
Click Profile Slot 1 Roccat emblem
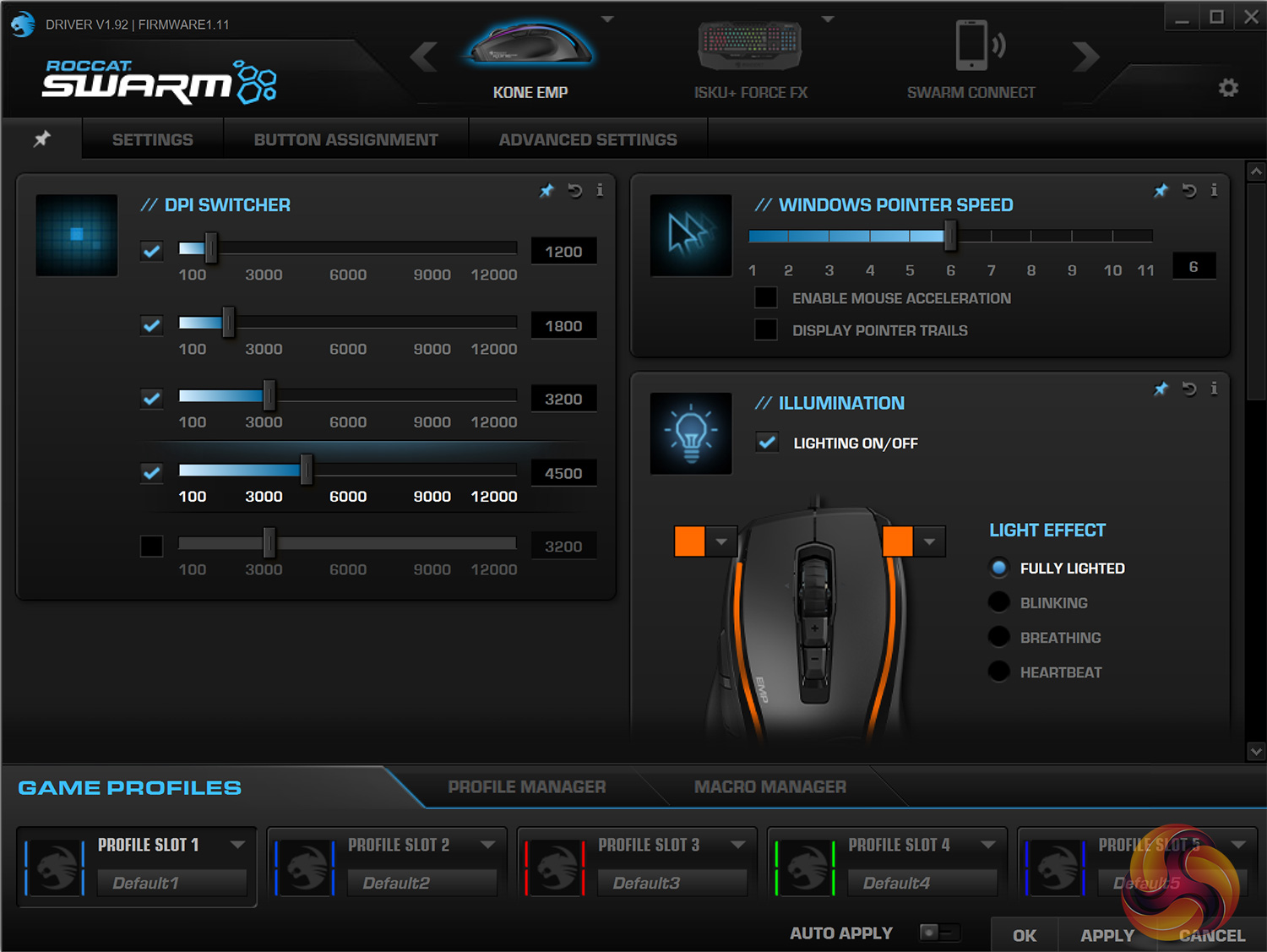(x=56, y=868)
